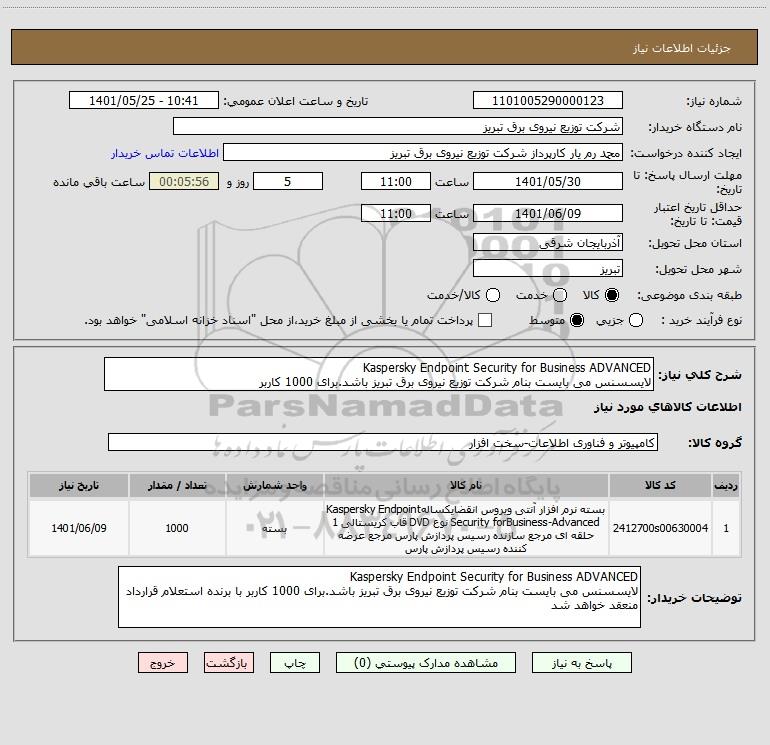Click the buyer notes توضیحات خریدار text area
The image size is (770, 745).
pyautogui.click(x=379, y=597)
